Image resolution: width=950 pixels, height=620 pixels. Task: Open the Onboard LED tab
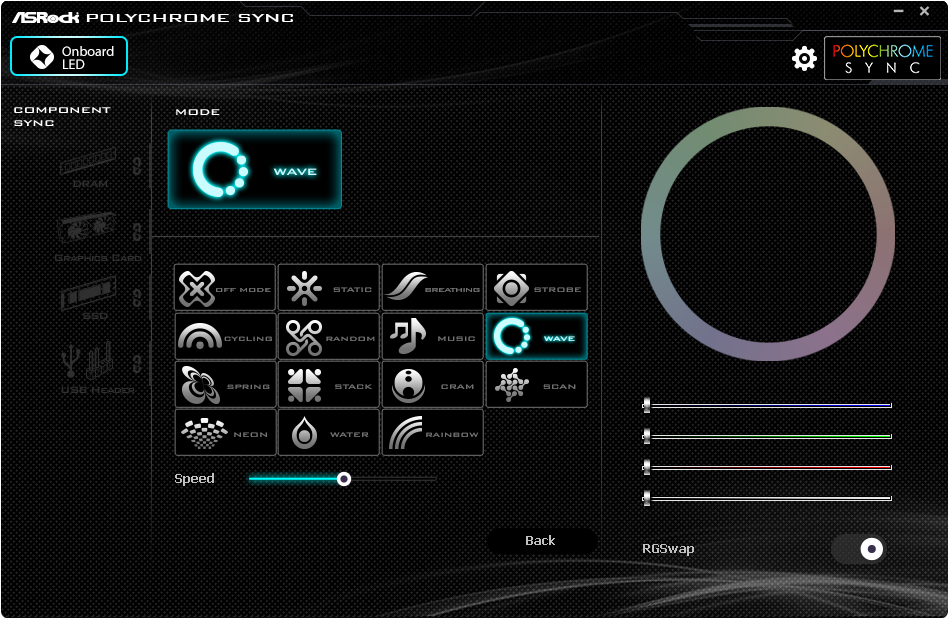[x=69, y=56]
